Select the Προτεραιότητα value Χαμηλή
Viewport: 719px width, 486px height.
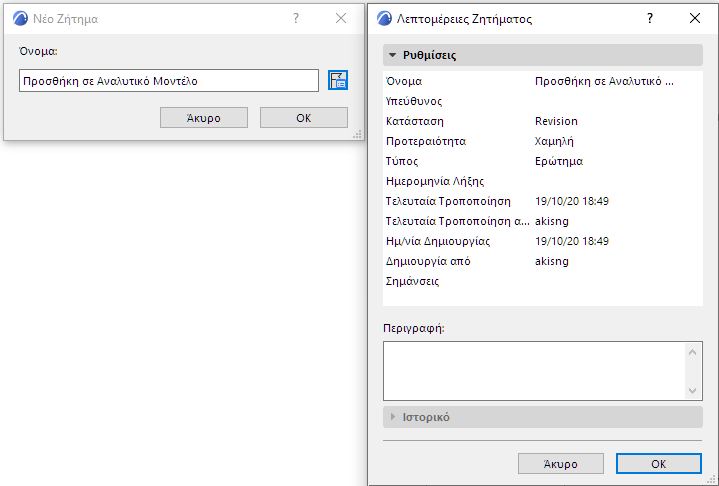[554, 141]
